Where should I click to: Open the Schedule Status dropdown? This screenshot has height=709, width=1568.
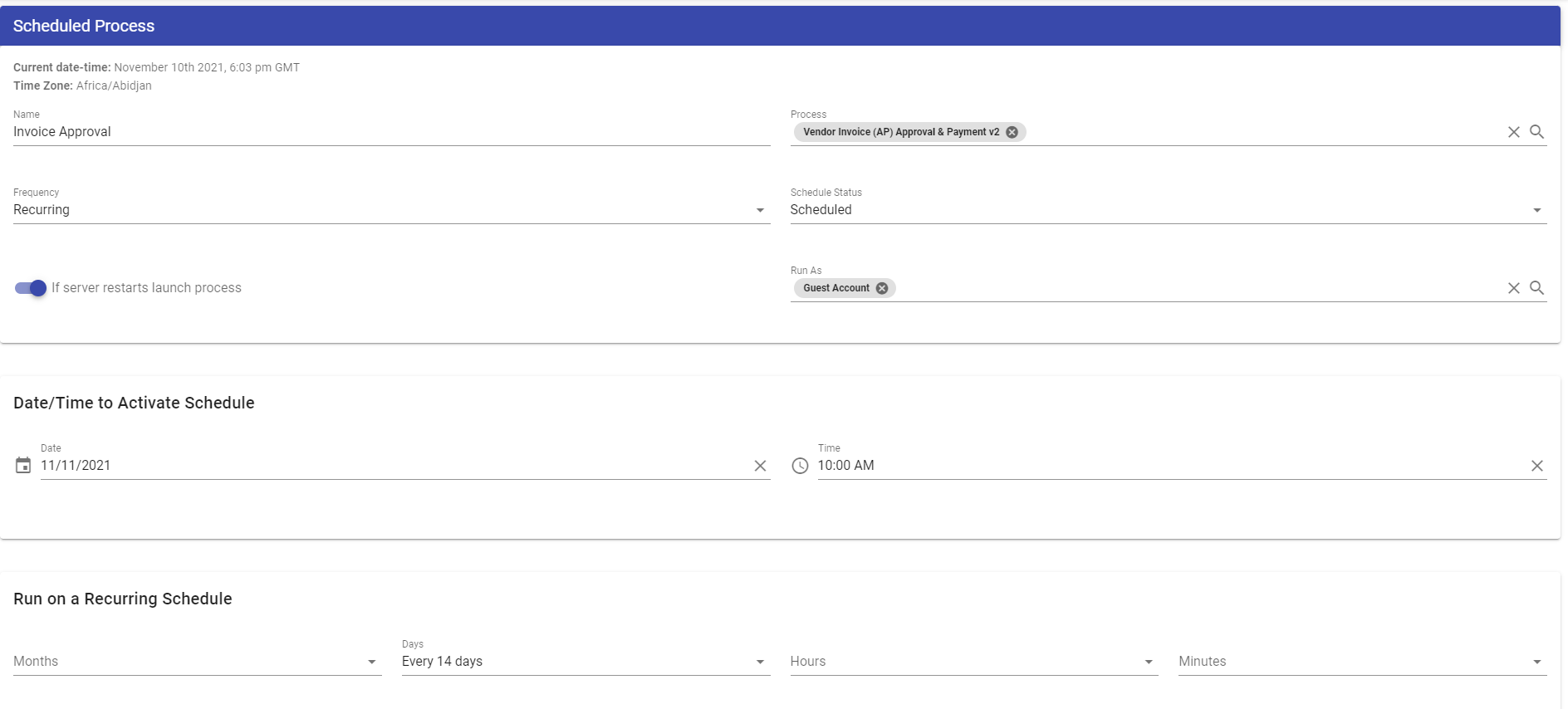(1169, 210)
